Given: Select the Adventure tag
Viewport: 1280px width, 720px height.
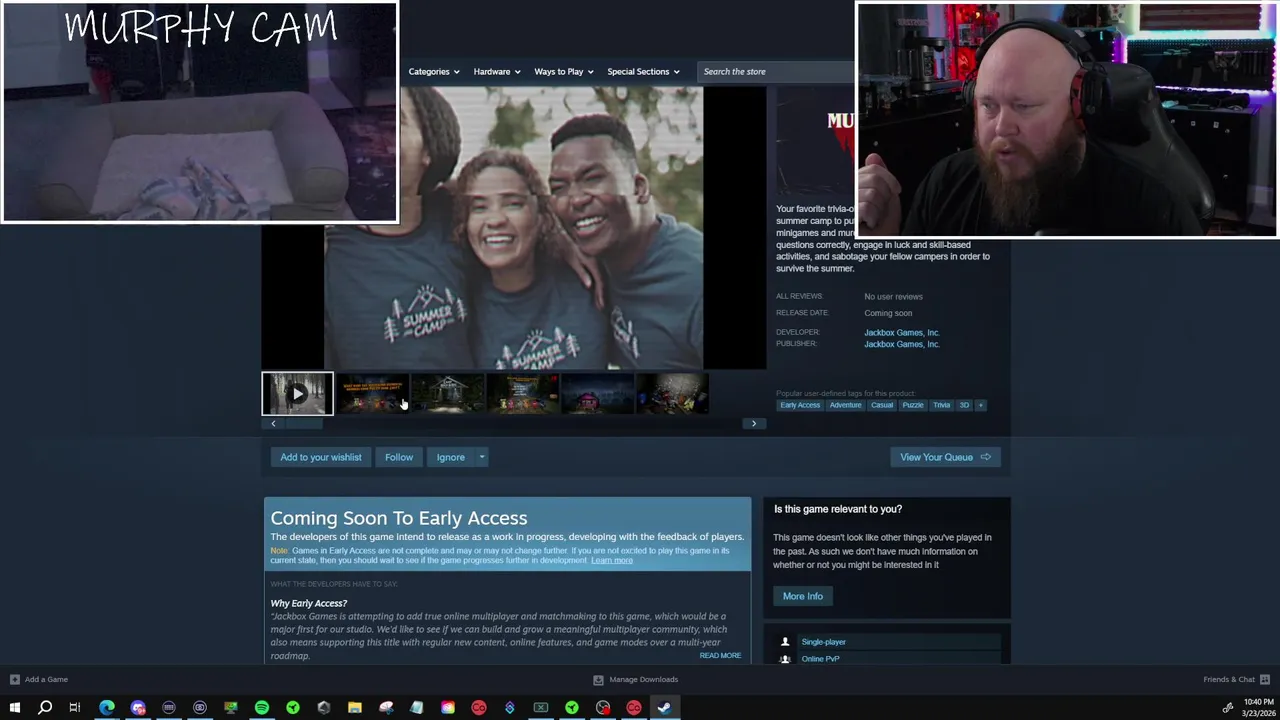Looking at the screenshot, I should (845, 405).
